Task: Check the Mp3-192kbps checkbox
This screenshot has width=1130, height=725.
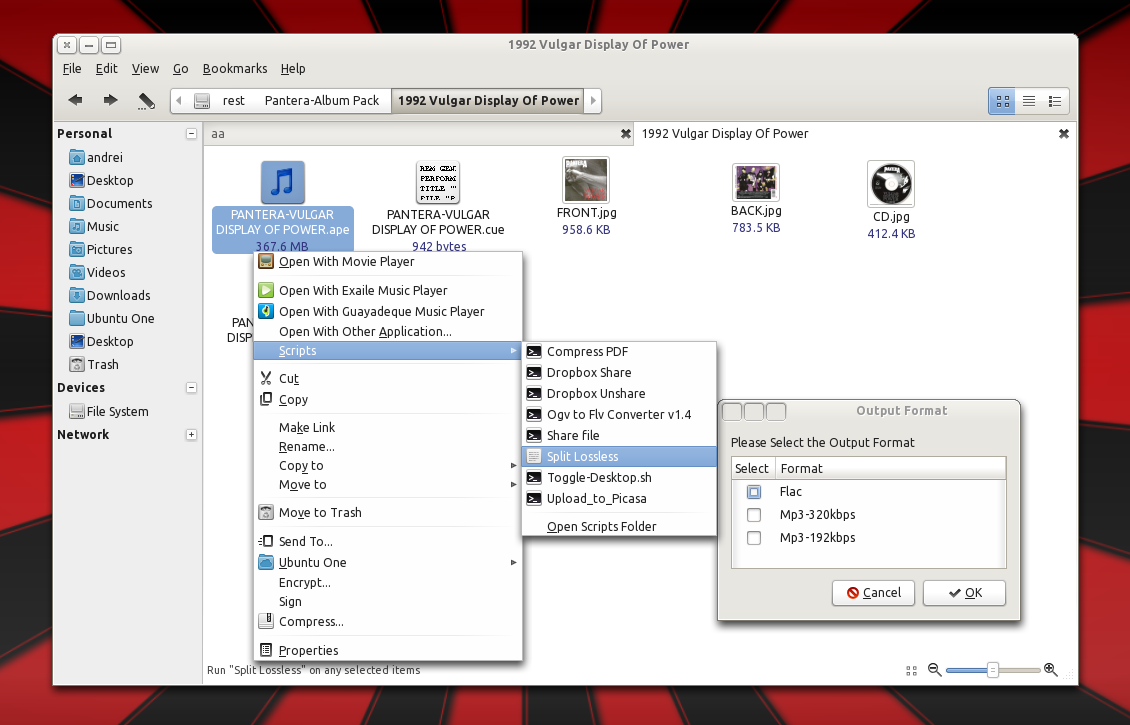Action: click(754, 538)
